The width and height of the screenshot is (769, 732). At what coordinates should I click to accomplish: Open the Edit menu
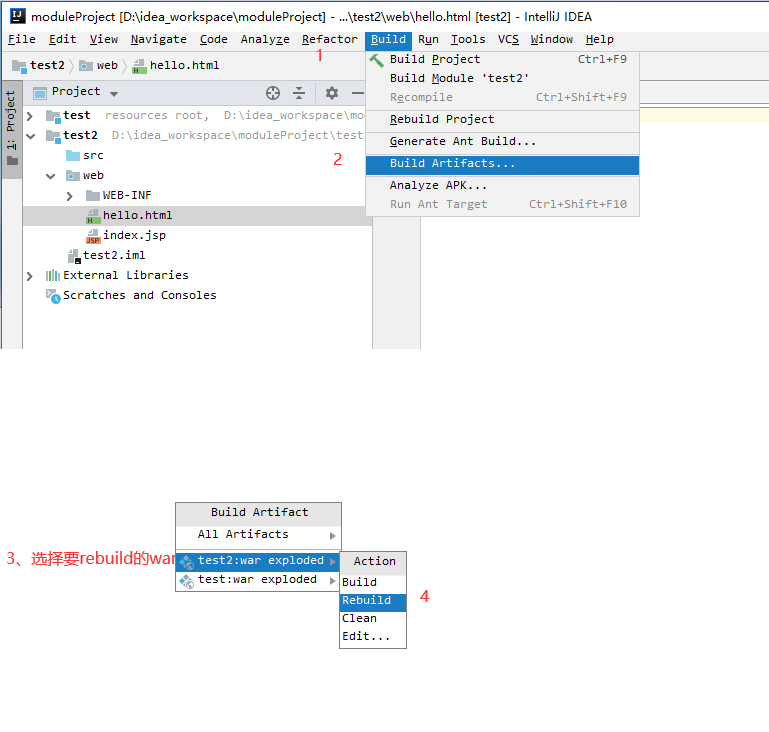pos(62,39)
